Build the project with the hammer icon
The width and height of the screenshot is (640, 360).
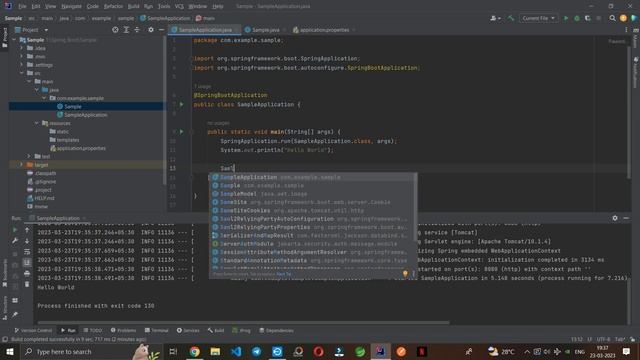coord(511,18)
